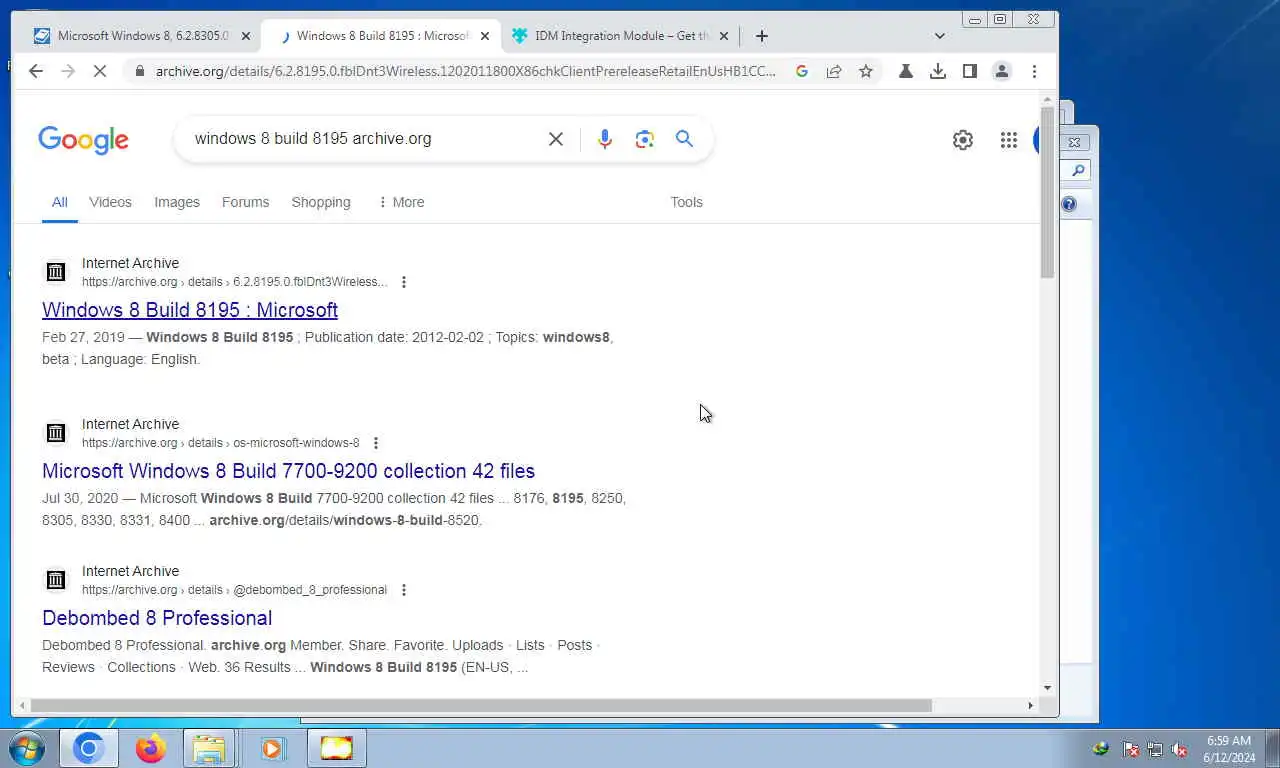
Task: Click the archive.org address bar URL
Action: [x=465, y=71]
